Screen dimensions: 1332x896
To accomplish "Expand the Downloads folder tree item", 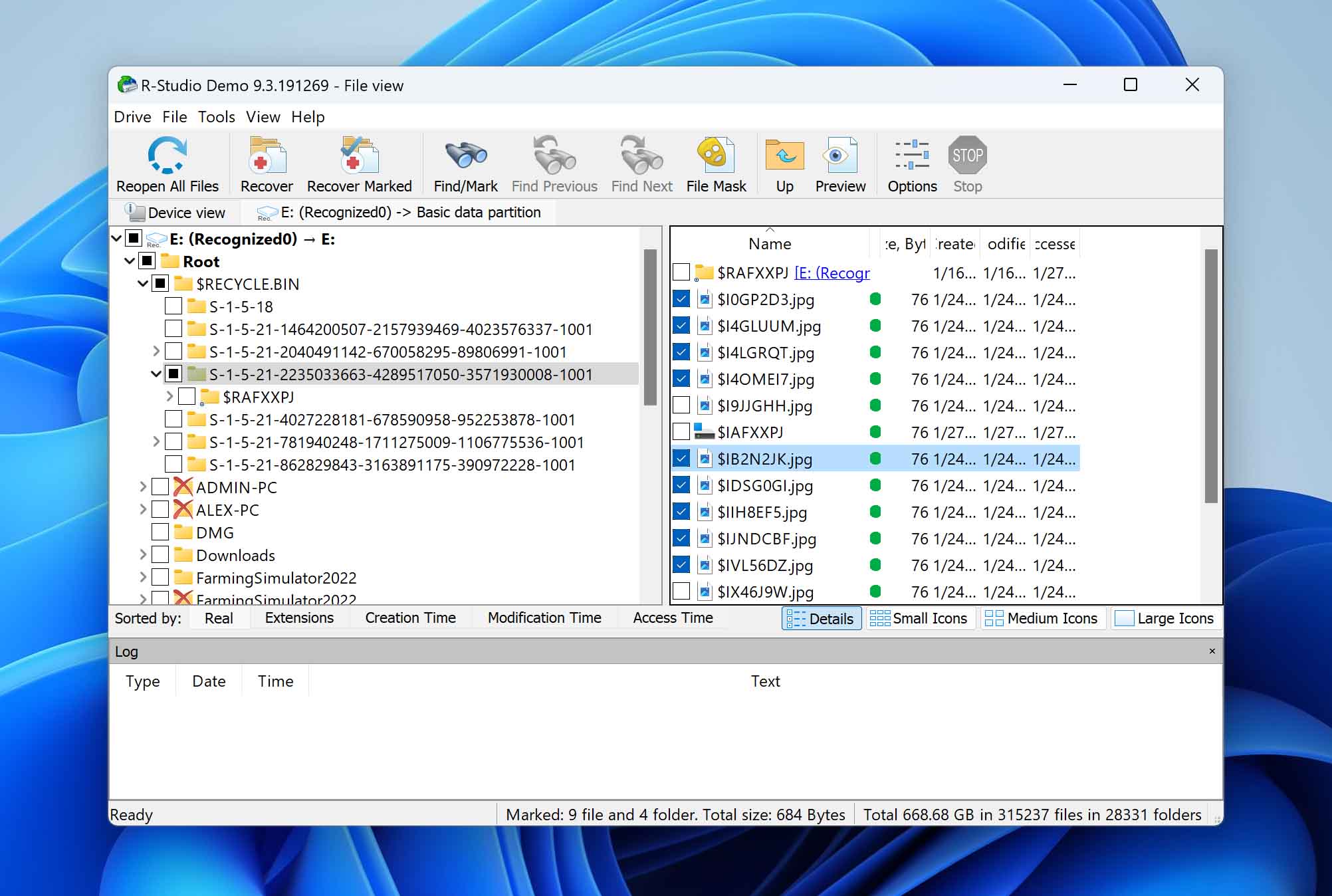I will (x=144, y=555).
